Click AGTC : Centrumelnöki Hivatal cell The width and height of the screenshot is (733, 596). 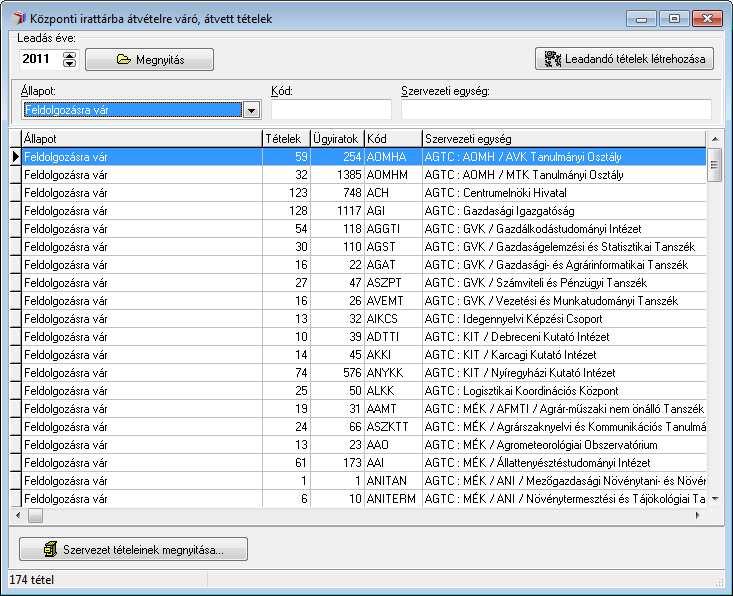(x=564, y=193)
